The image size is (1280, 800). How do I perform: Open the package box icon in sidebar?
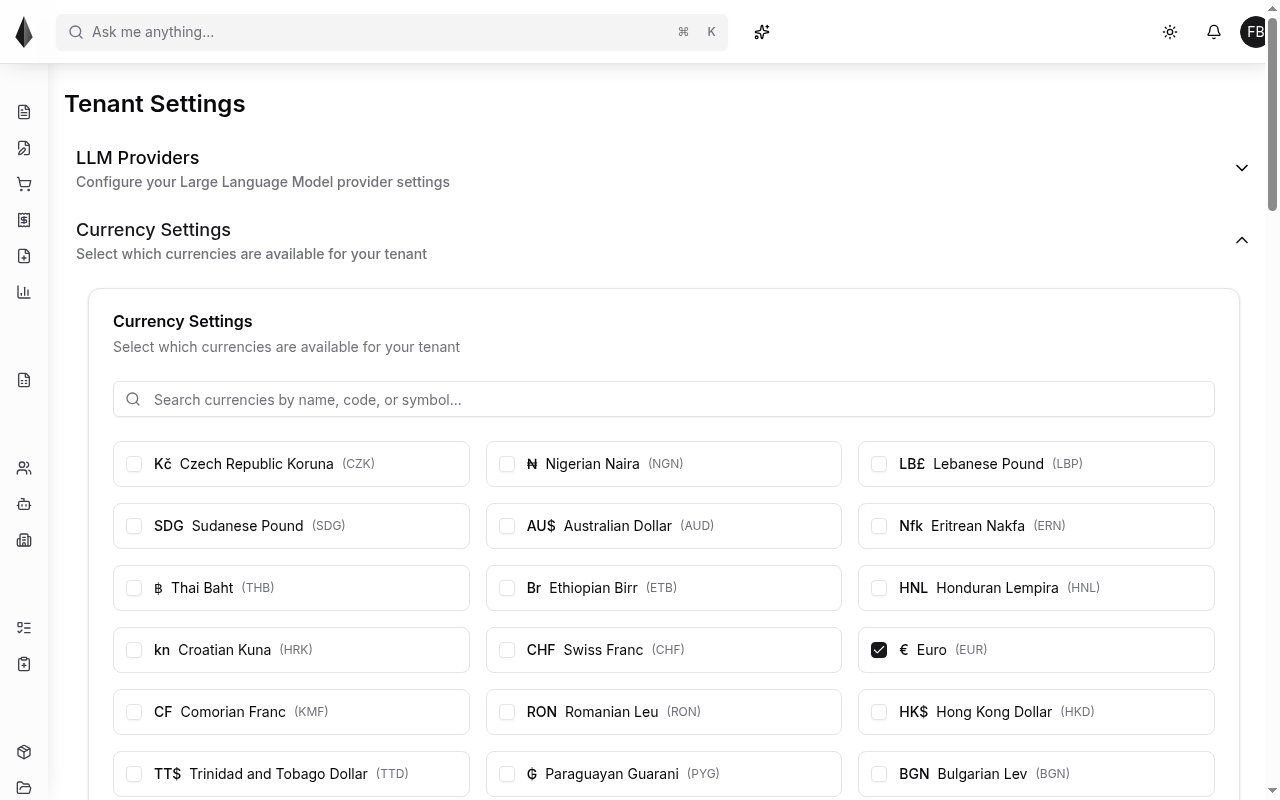click(24, 752)
